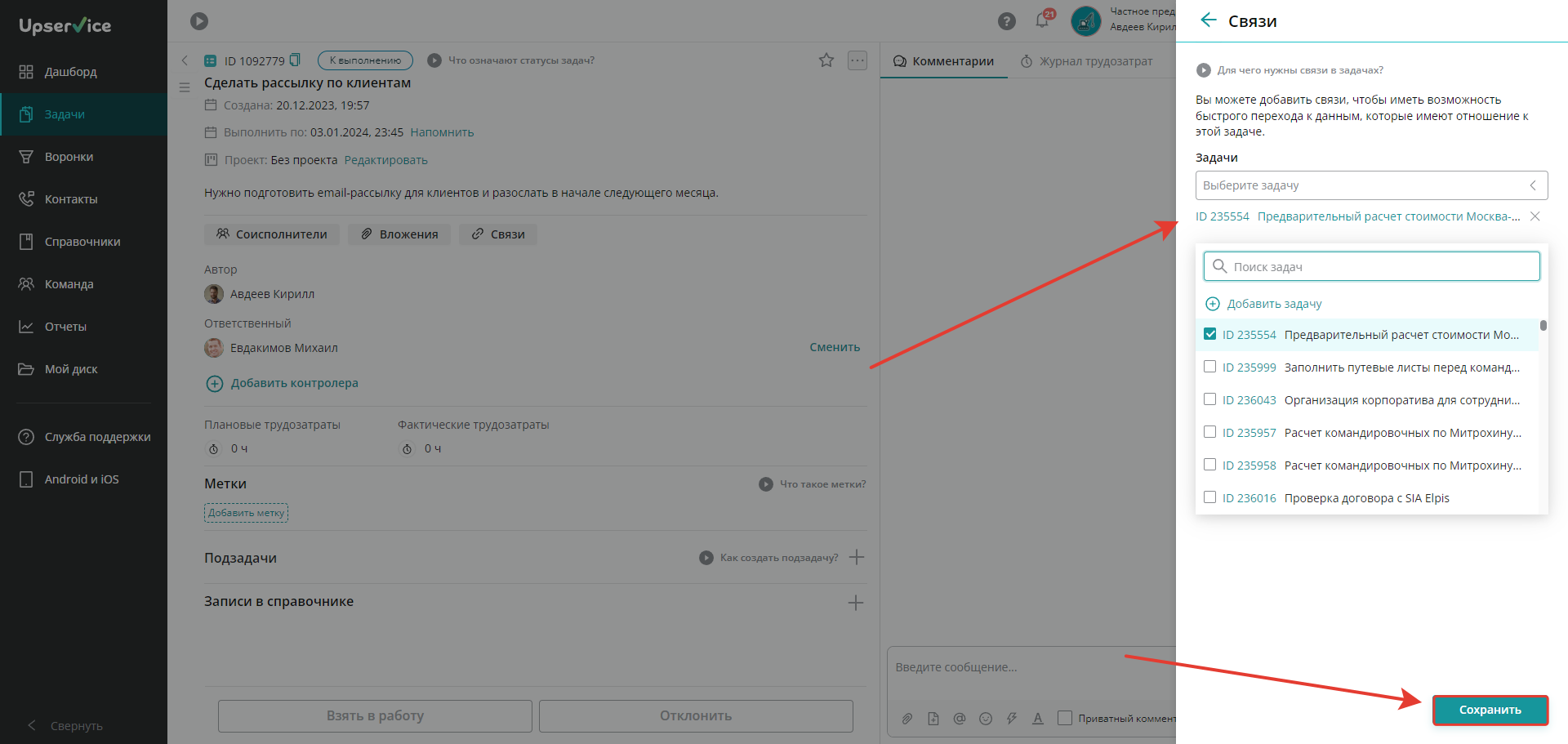Screen dimensions: 1568x744
Task: Check task ID 236043 checkbox
Action: (x=1210, y=399)
